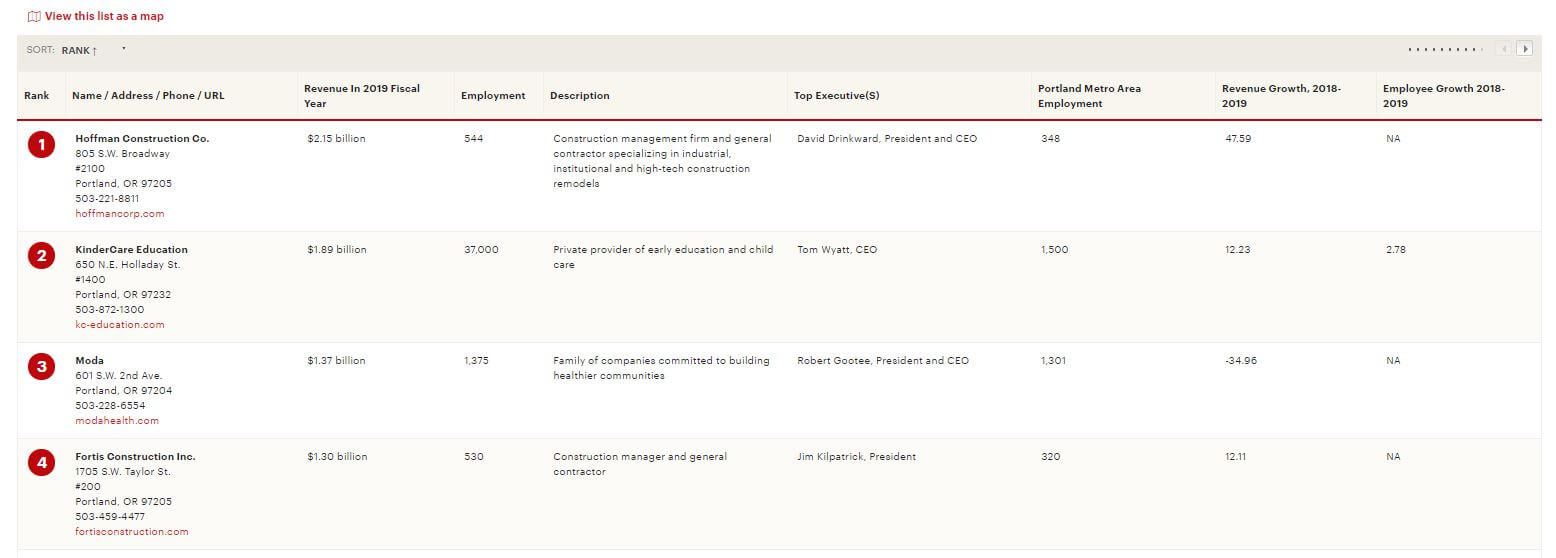Click the Portland Metro Area Employment header

(1089, 96)
